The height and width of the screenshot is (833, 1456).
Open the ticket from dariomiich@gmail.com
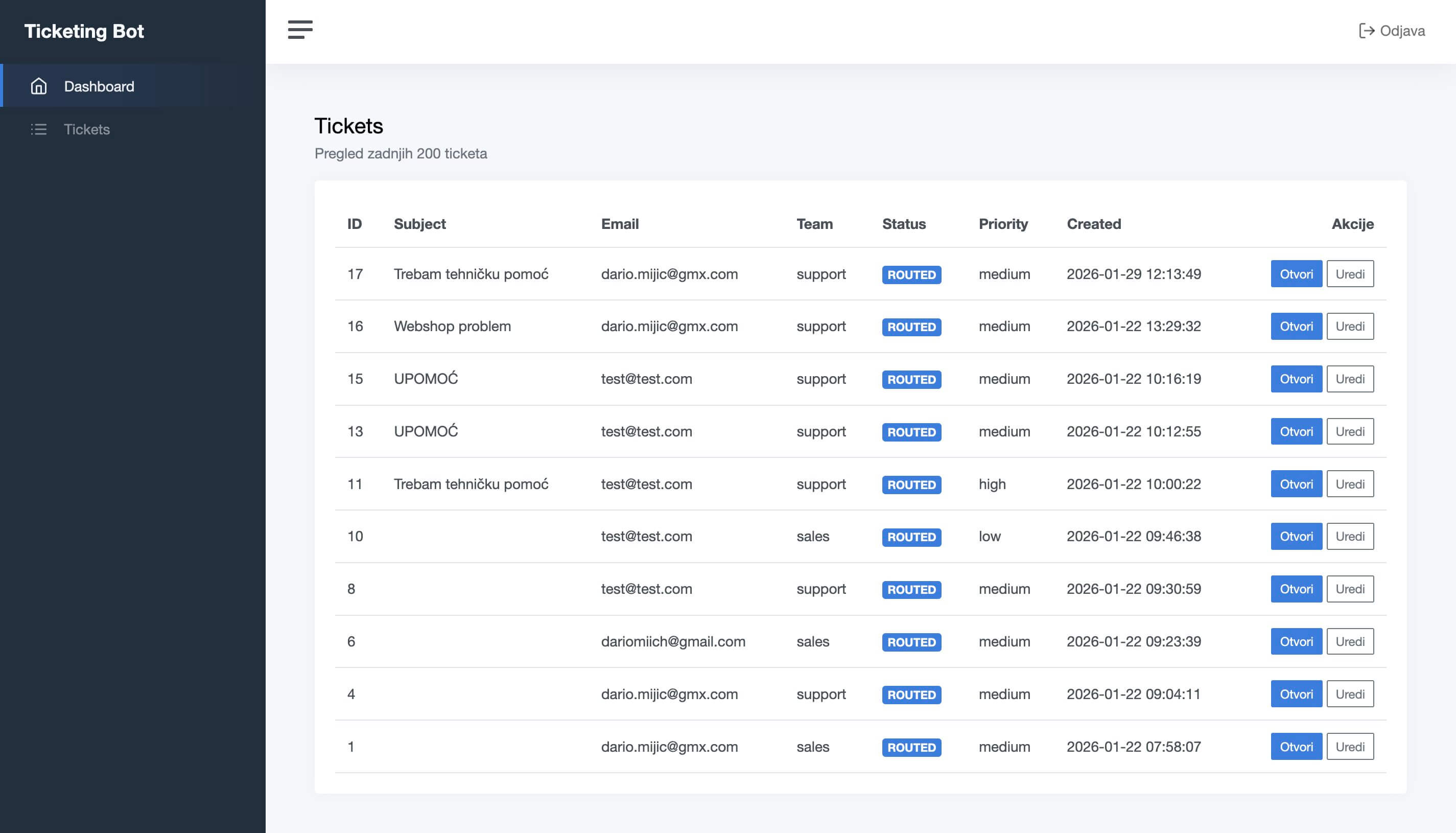pyautogui.click(x=1296, y=641)
